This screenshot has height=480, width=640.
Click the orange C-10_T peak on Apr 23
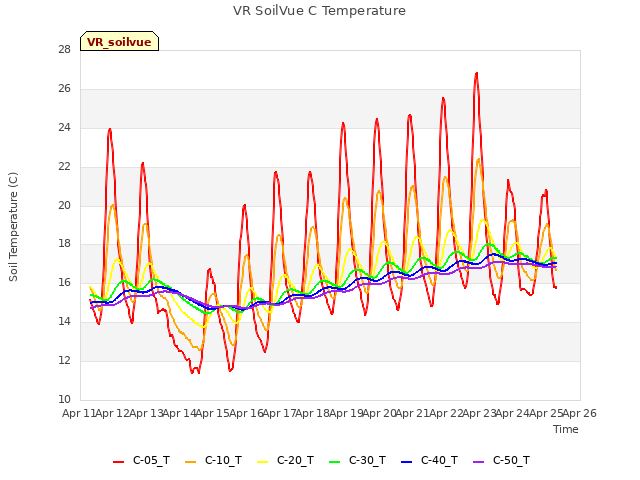pyautogui.click(x=478, y=159)
